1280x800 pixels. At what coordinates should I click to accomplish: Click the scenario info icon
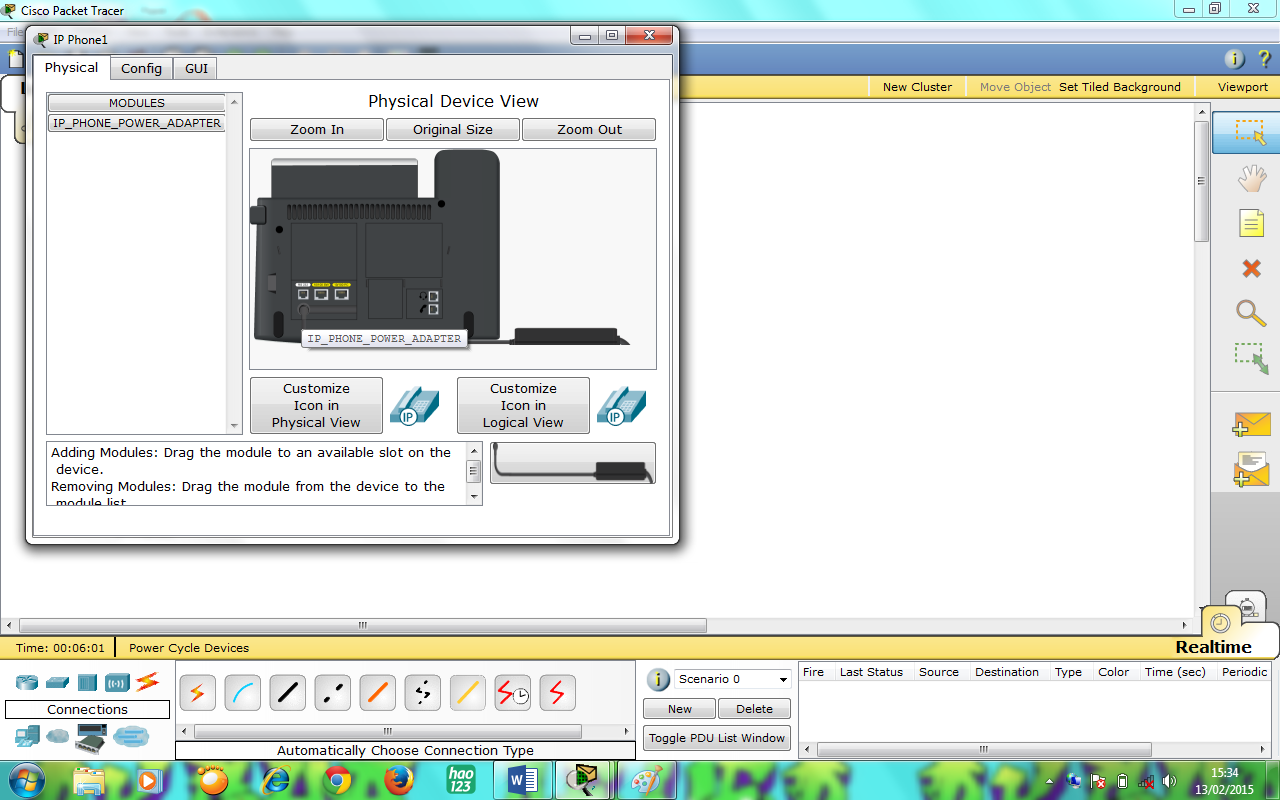(658, 680)
